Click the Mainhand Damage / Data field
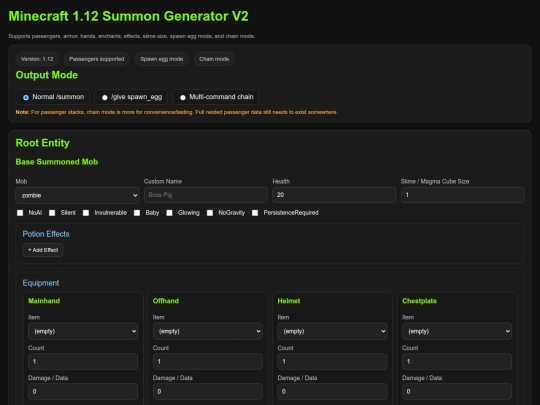540x405 pixels. [83, 392]
